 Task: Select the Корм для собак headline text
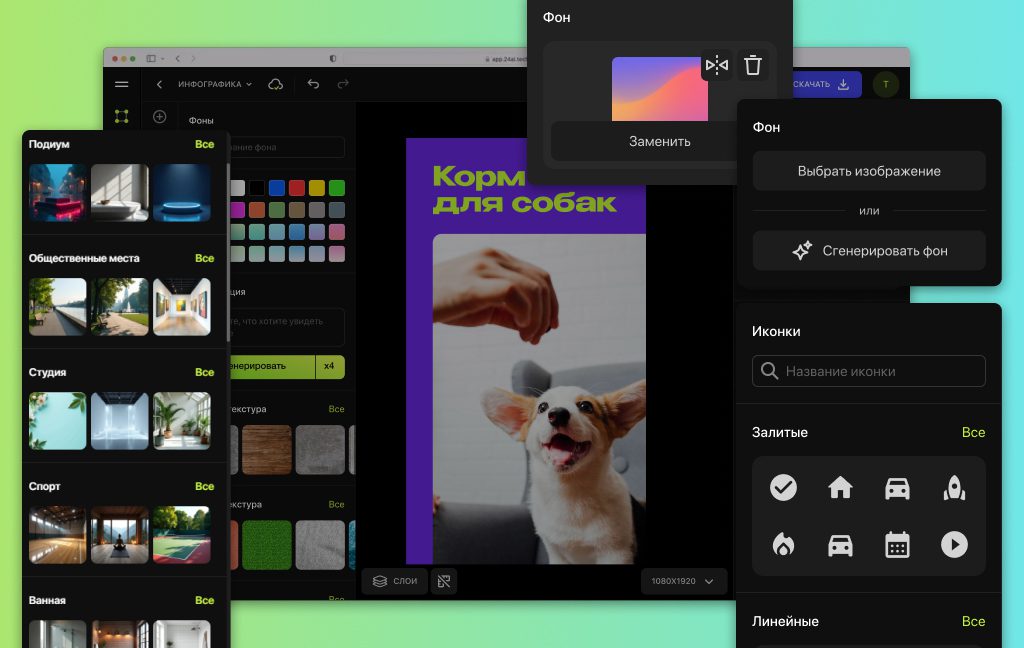524,189
